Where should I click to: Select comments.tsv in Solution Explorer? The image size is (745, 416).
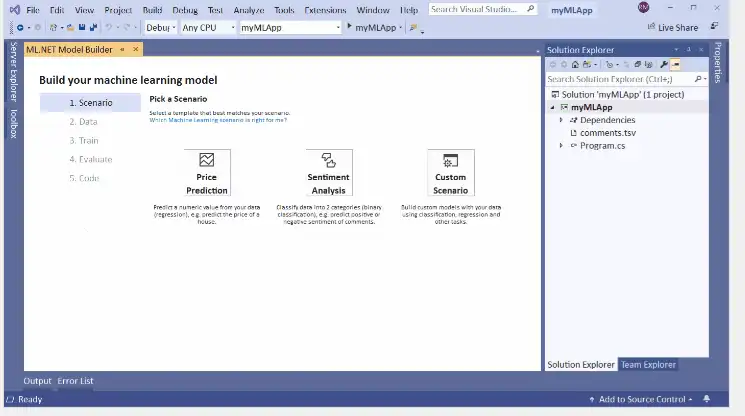[x=608, y=133]
